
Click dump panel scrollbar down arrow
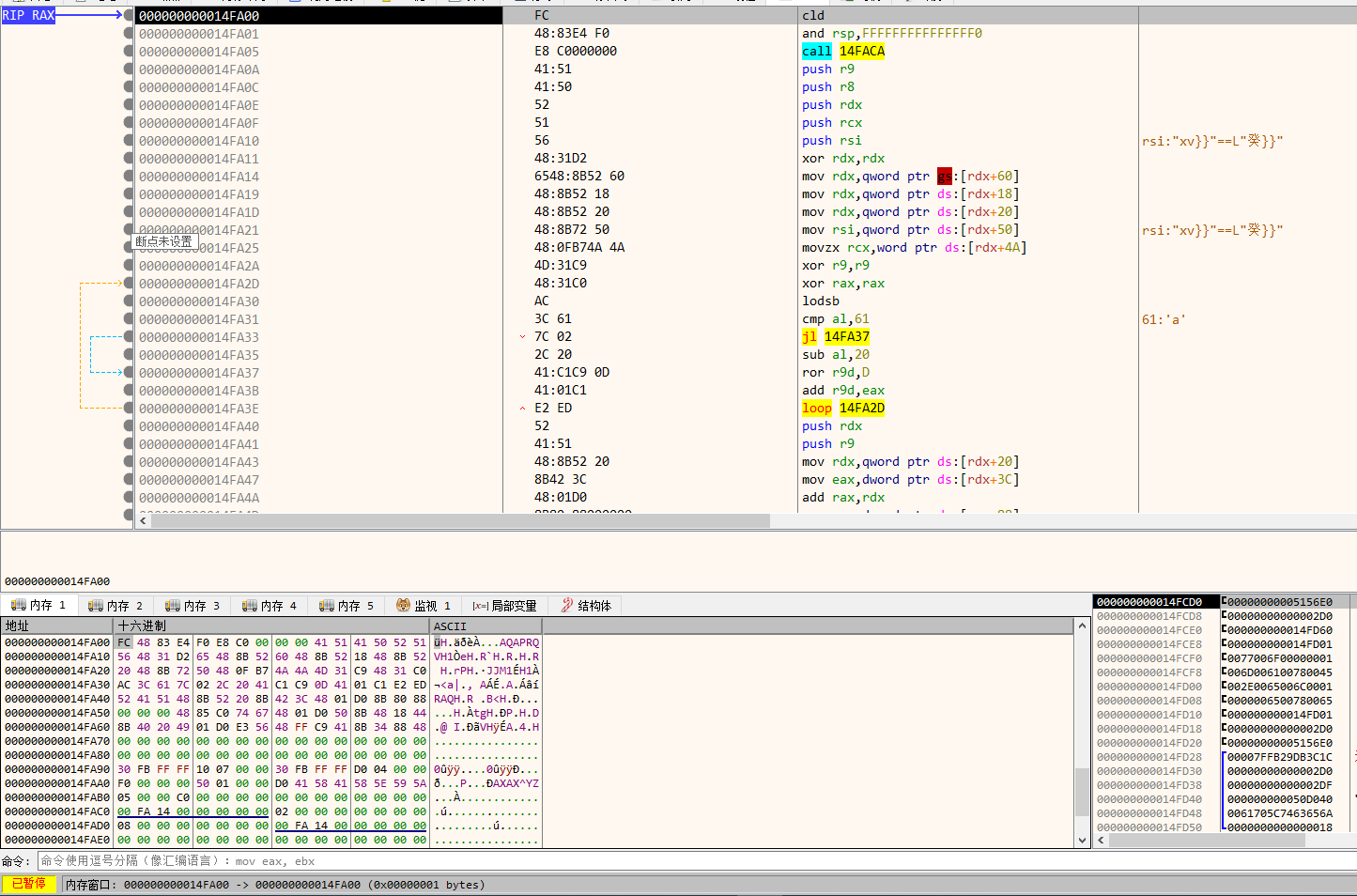(x=1082, y=841)
